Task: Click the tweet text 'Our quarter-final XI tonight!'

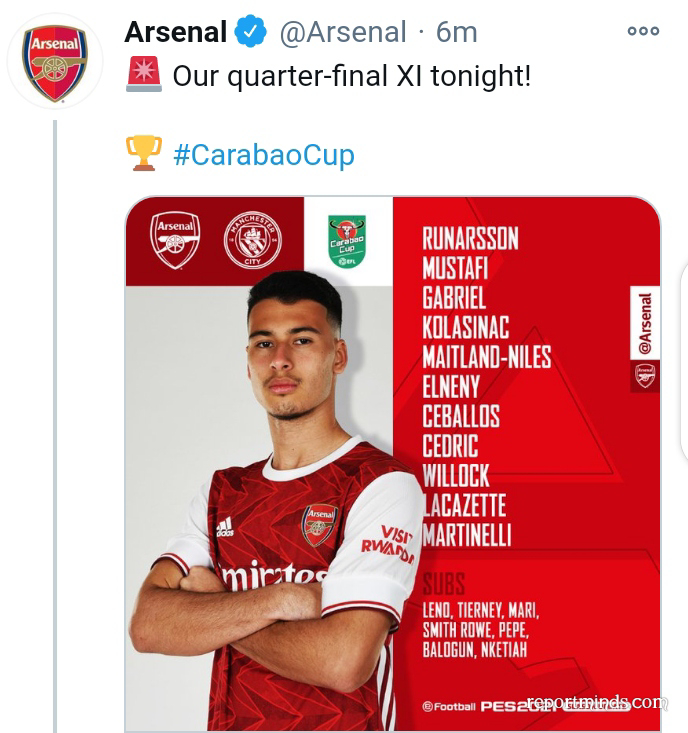Action: 351,76
